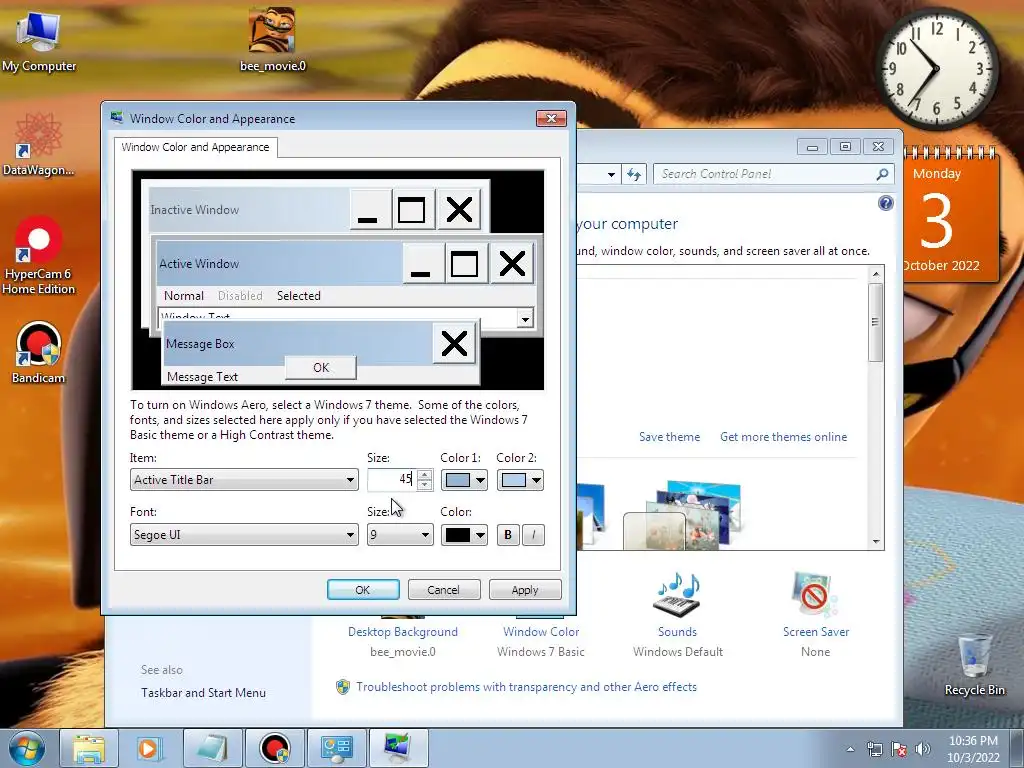The width and height of the screenshot is (1024, 768).
Task: Open the Color 2 picker dropdown
Action: (520, 480)
